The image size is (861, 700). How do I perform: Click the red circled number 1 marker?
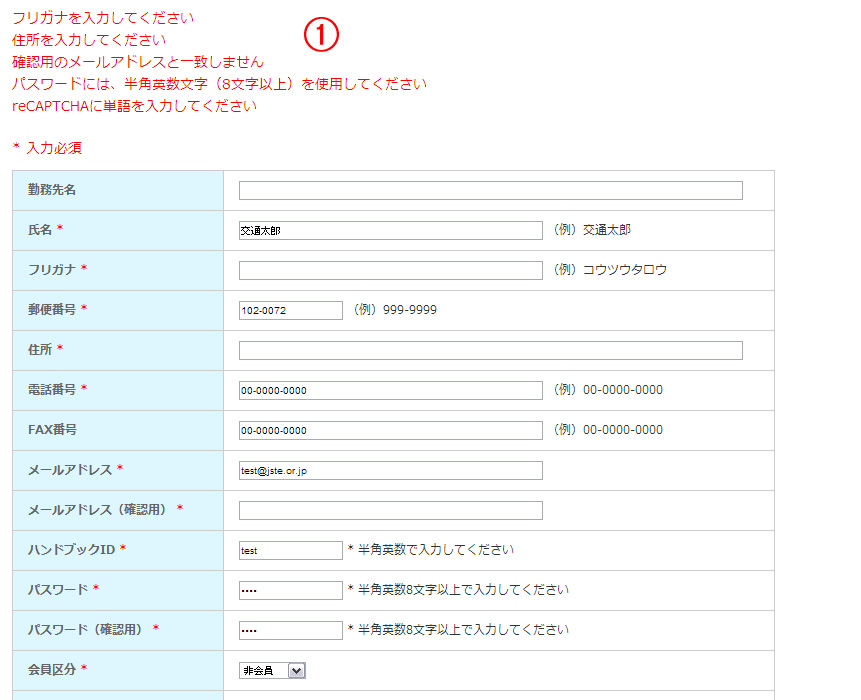(x=322, y=36)
